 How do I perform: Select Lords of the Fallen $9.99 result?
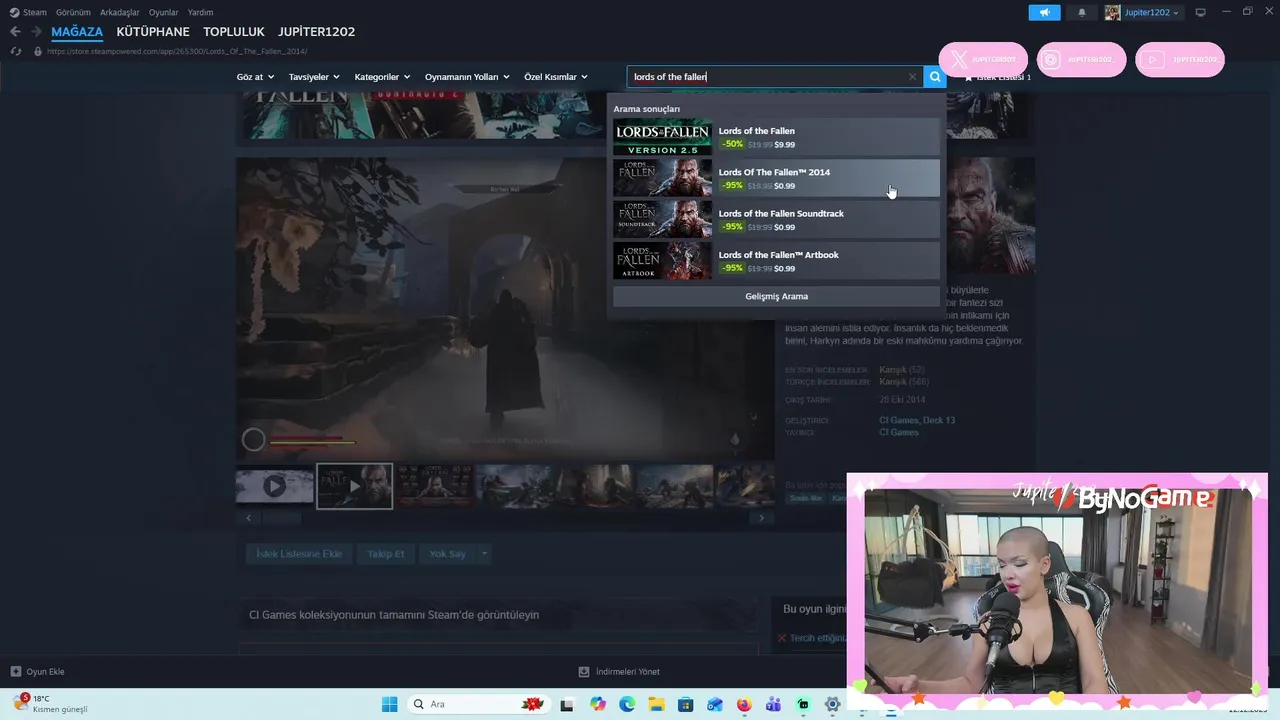[776, 137]
